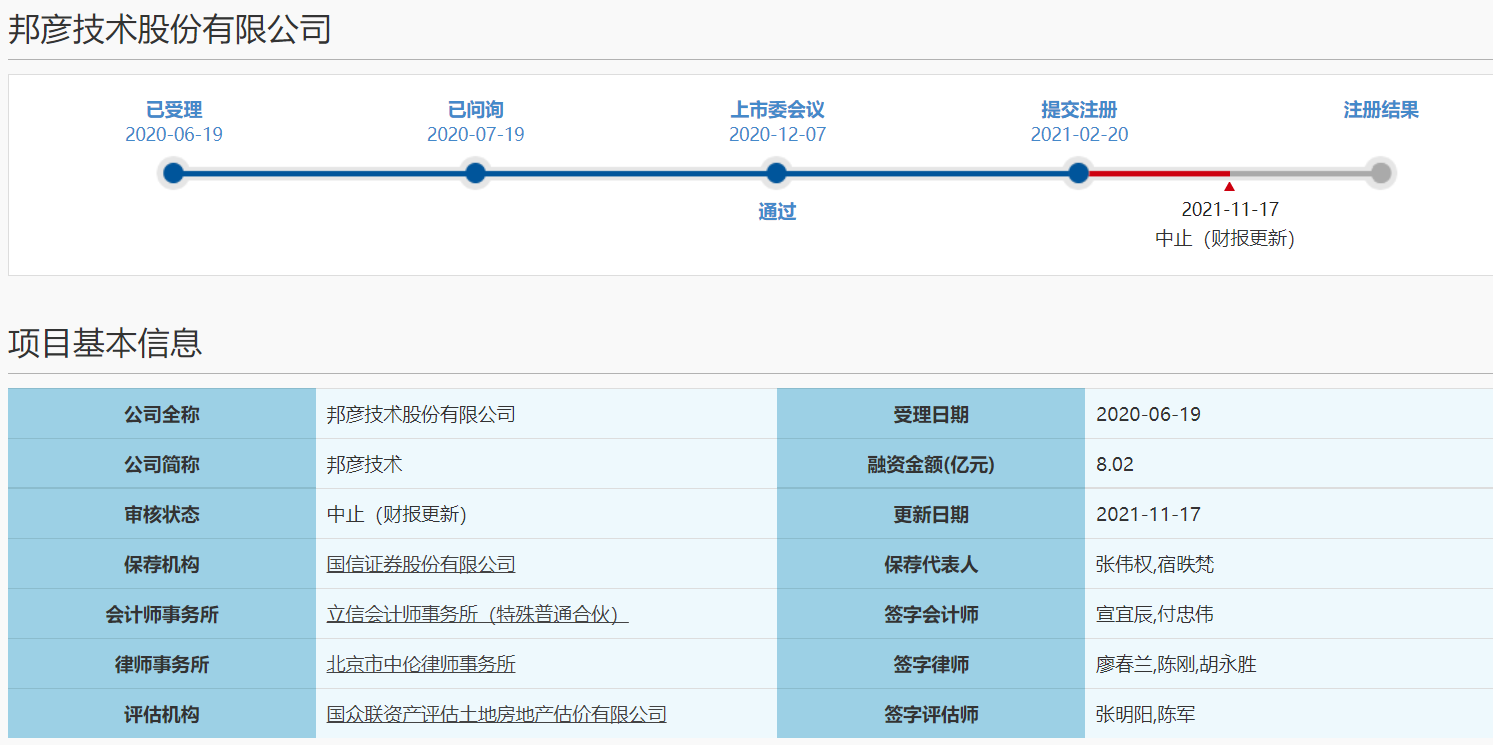Click the 评估机构 header cell
The width and height of the screenshot is (1493, 745).
pos(162,714)
